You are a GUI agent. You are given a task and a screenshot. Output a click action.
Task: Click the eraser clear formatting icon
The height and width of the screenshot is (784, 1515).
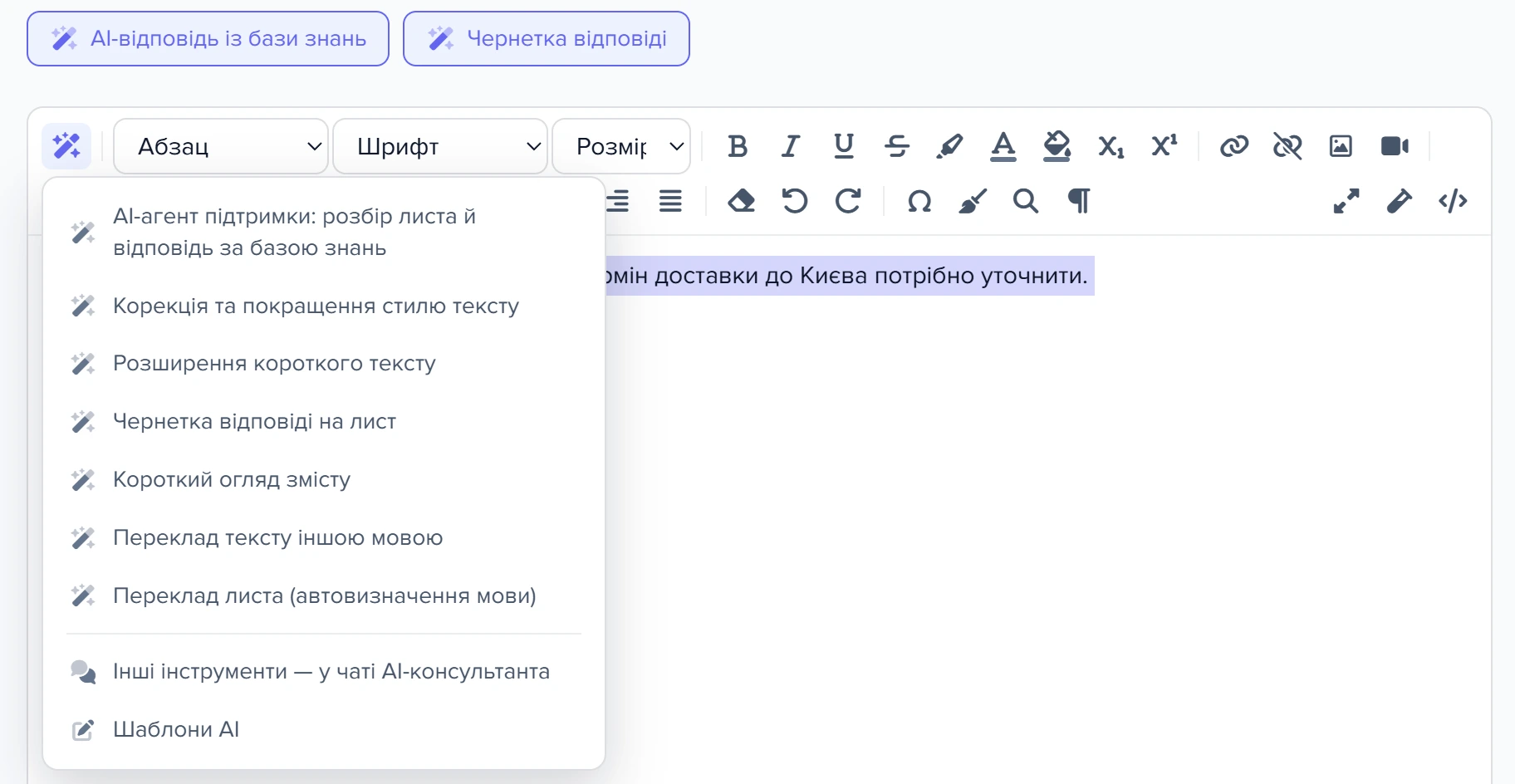coord(741,201)
